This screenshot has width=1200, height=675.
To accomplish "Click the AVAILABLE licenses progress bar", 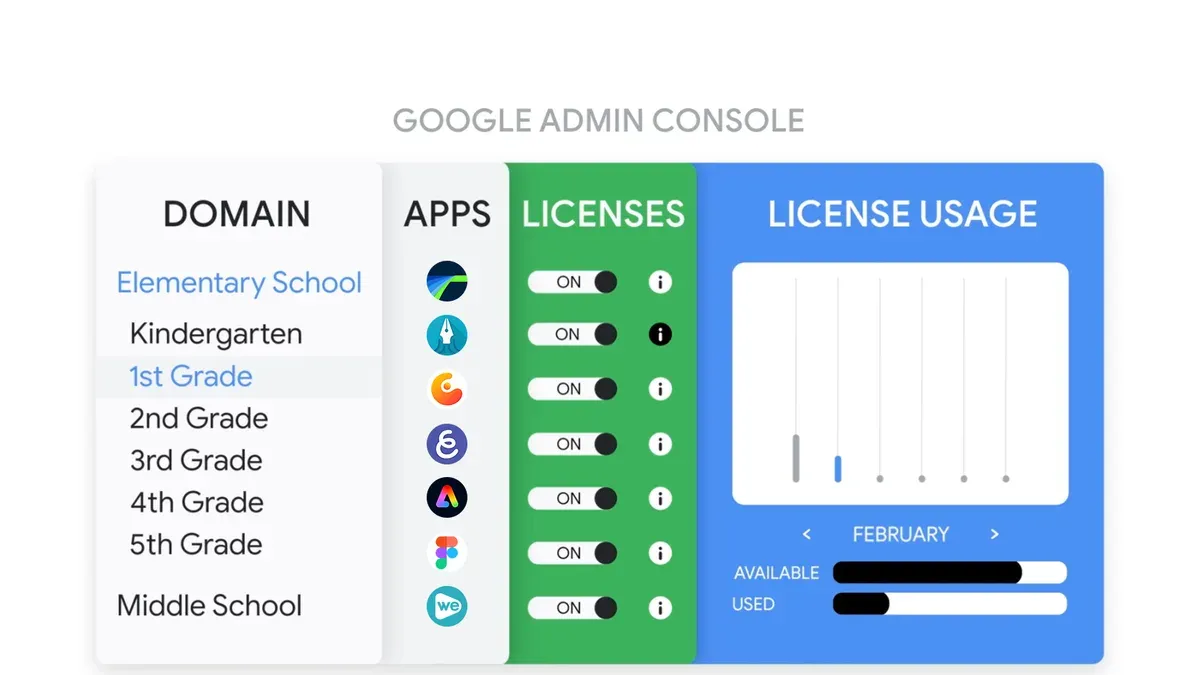I will click(x=950, y=573).
